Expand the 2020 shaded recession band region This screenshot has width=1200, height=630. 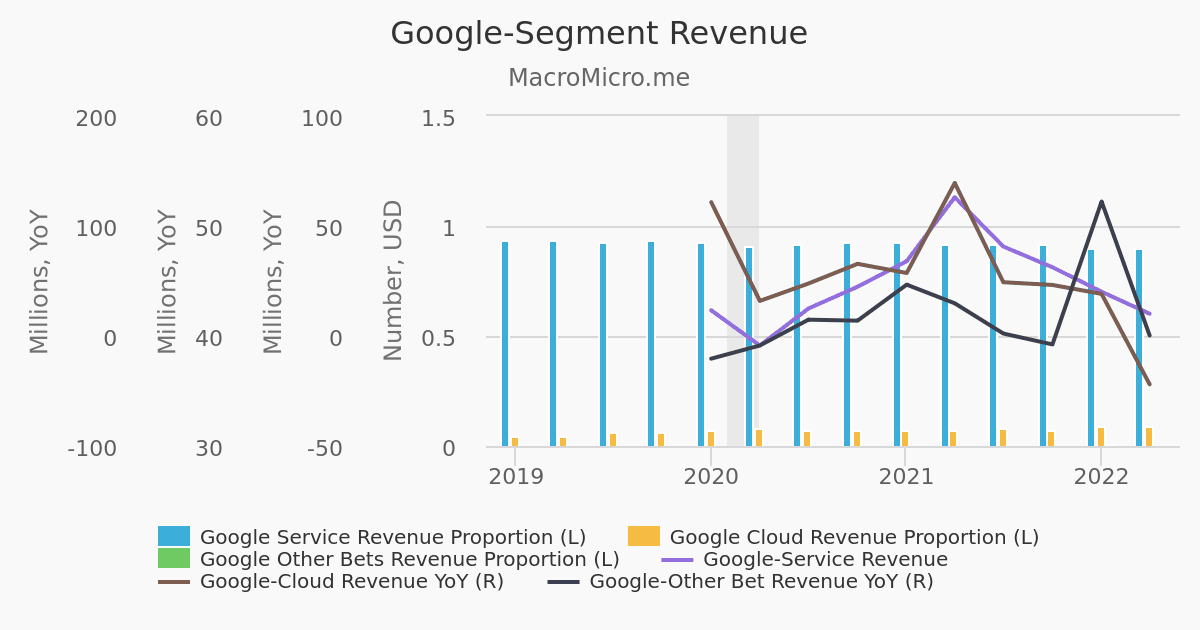[x=741, y=280]
